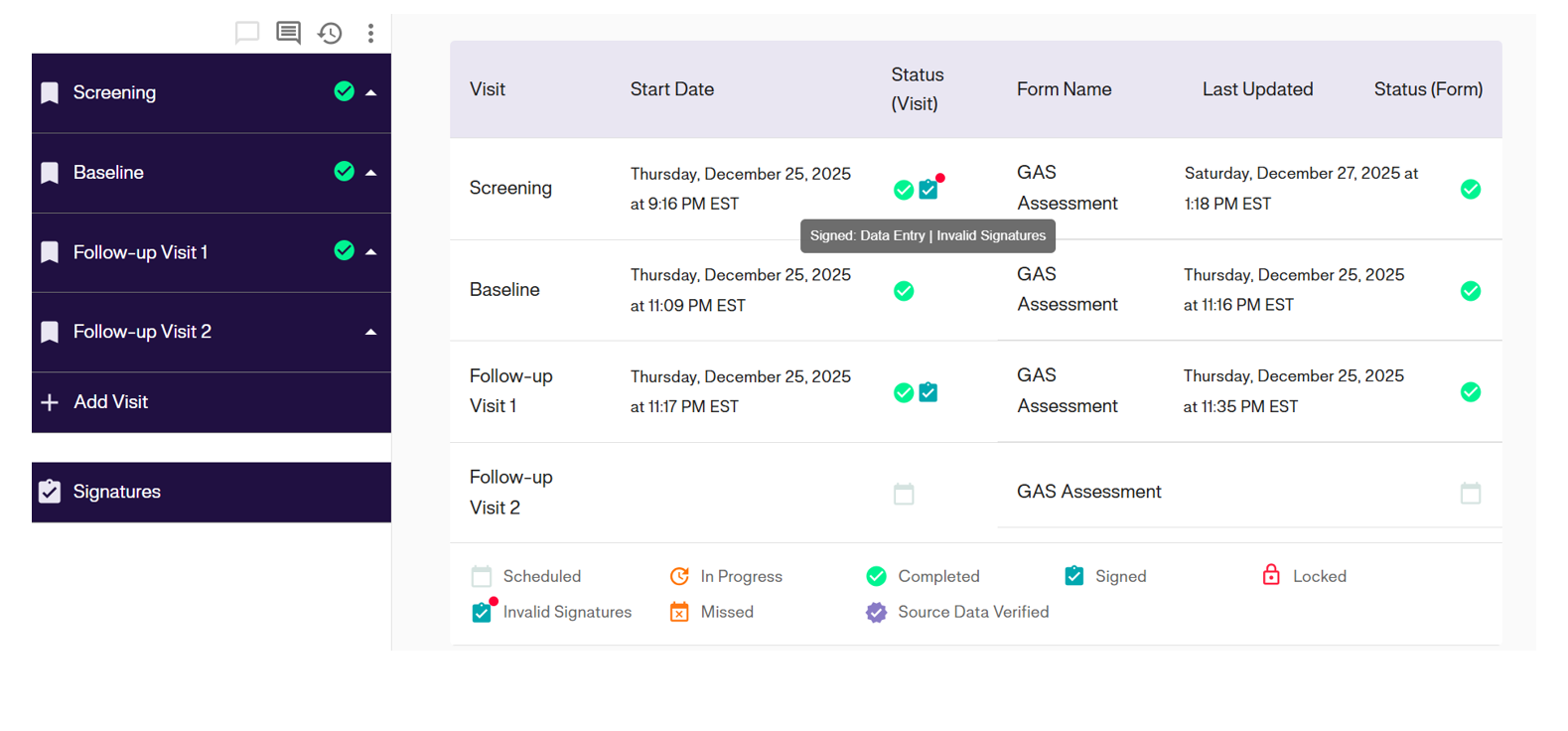This screenshot has width=1568, height=731.
Task: Collapse the Baseline visit arrow
Action: [371, 173]
